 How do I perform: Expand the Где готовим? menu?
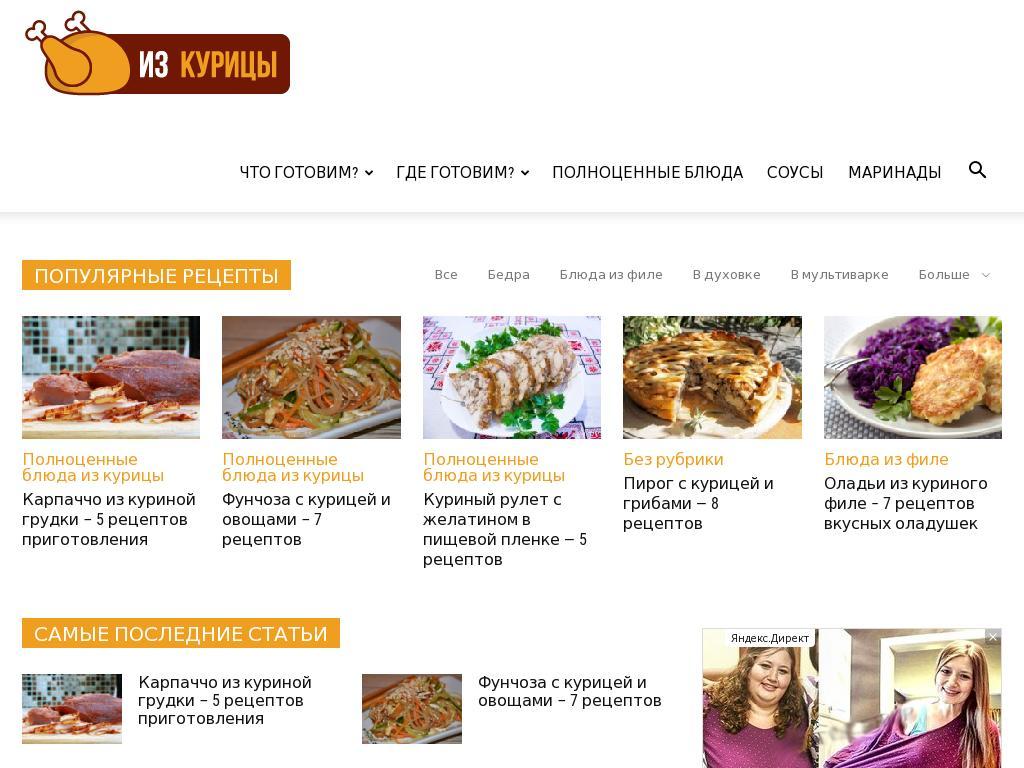pyautogui.click(x=462, y=172)
